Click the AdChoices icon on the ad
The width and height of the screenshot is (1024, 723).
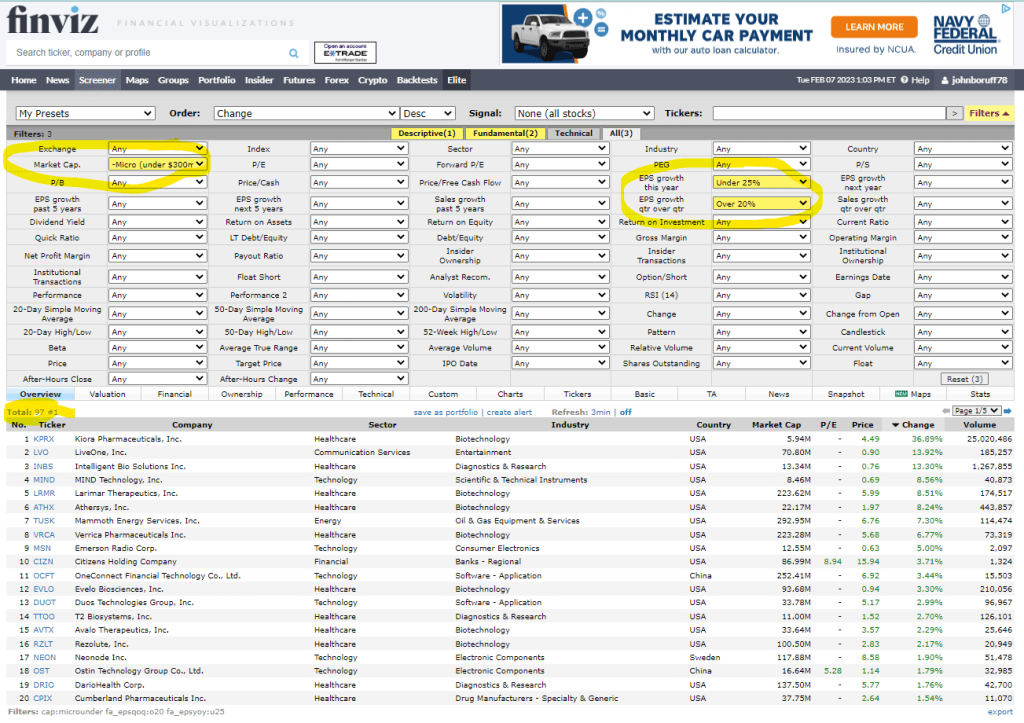point(1007,10)
